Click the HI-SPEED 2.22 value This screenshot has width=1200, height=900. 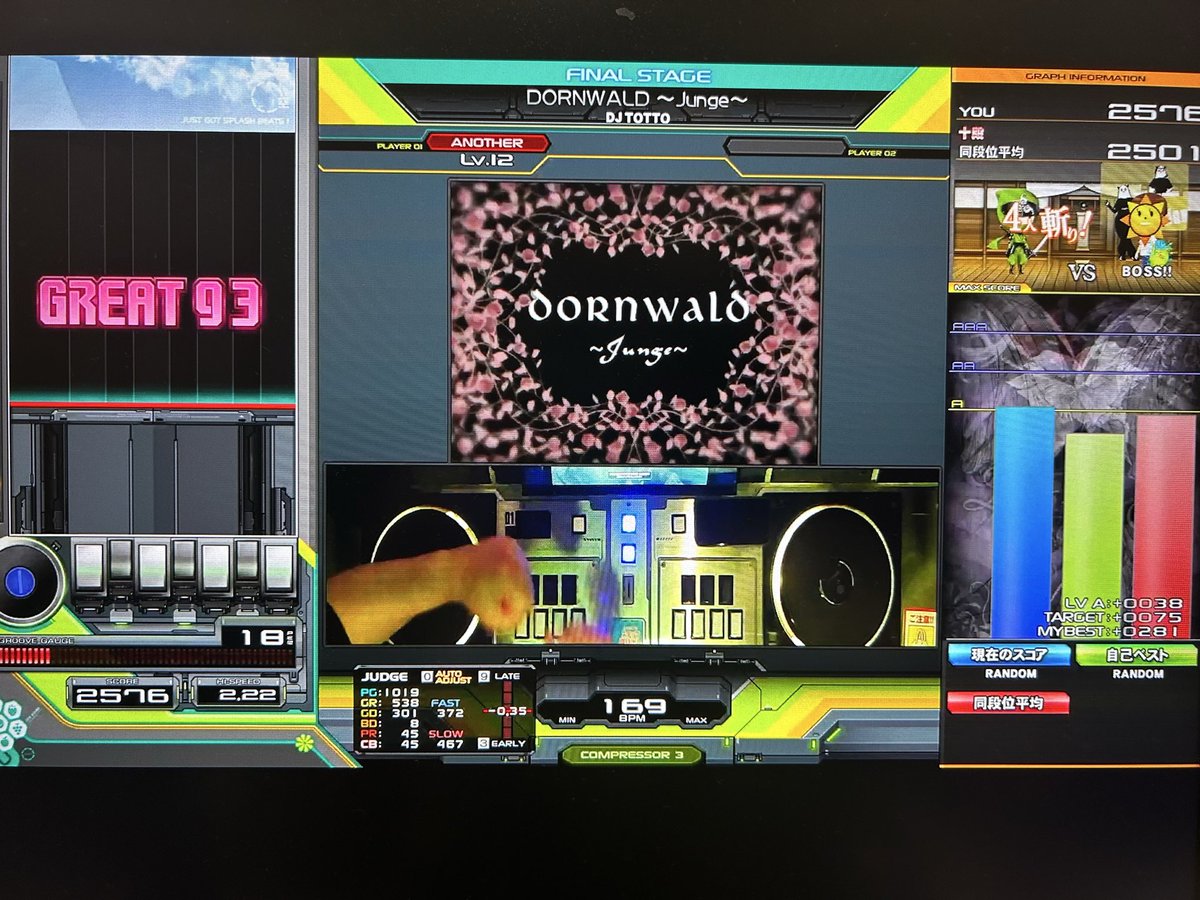click(x=238, y=692)
